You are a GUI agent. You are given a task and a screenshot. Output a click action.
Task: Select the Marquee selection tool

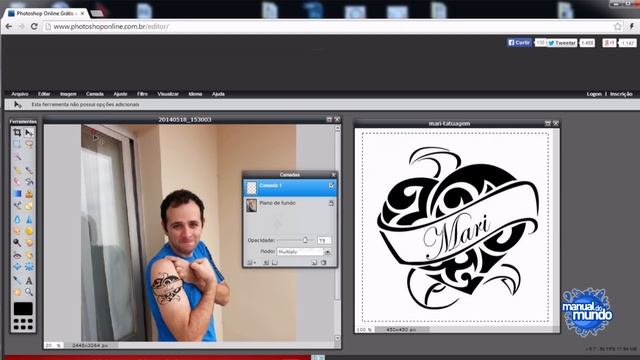(x=17, y=144)
